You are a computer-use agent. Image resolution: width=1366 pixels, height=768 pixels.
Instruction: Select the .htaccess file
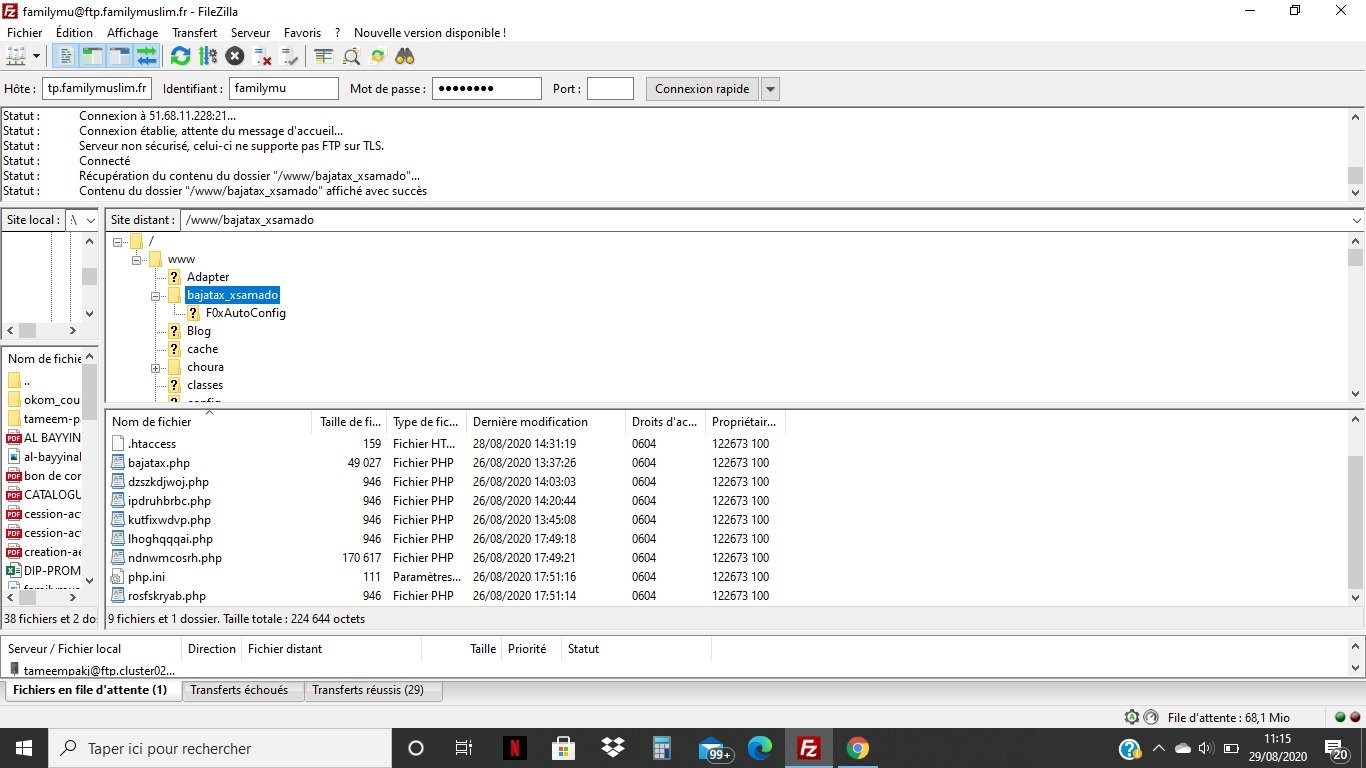point(152,444)
